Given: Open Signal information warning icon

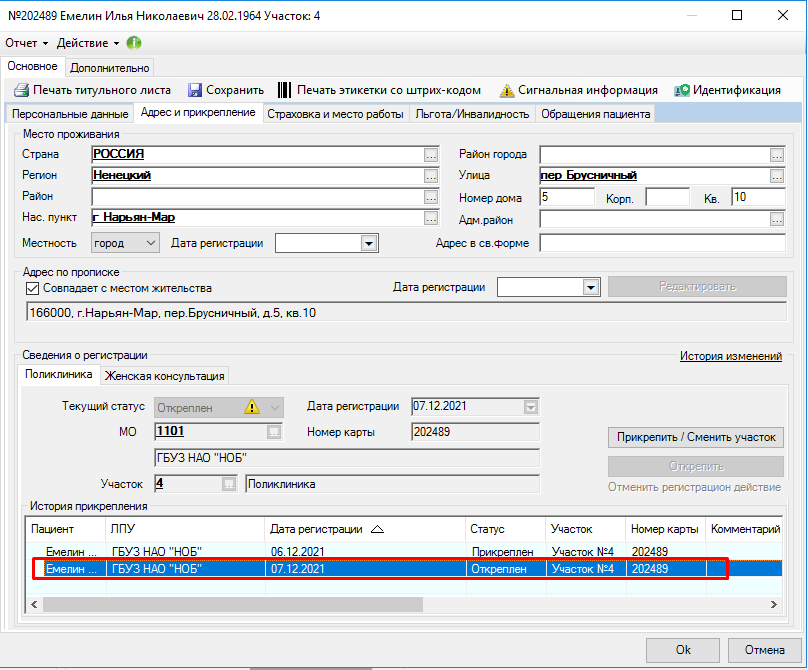Looking at the screenshot, I should pos(506,90).
